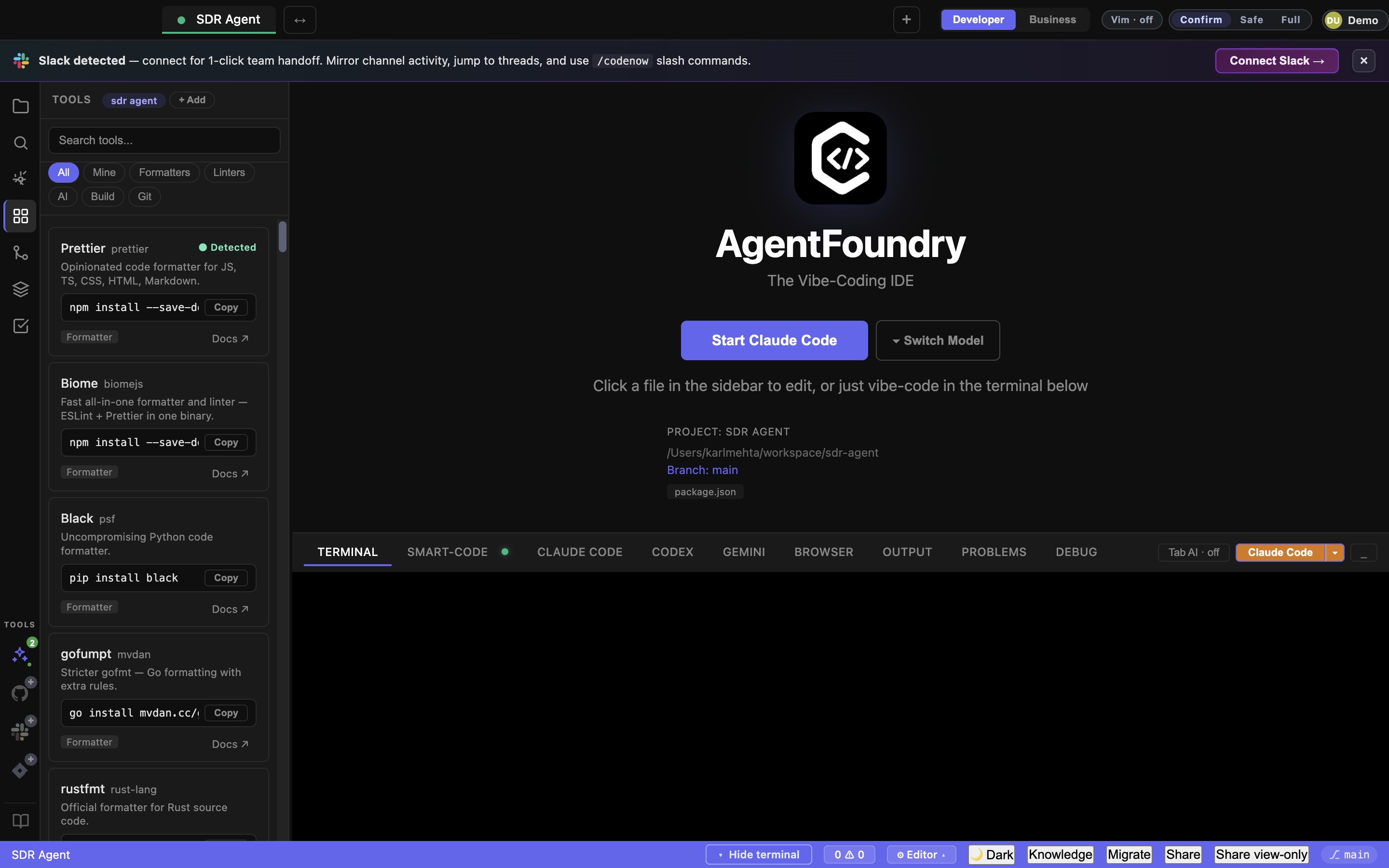Select the Safe permission mode

tap(1251, 19)
